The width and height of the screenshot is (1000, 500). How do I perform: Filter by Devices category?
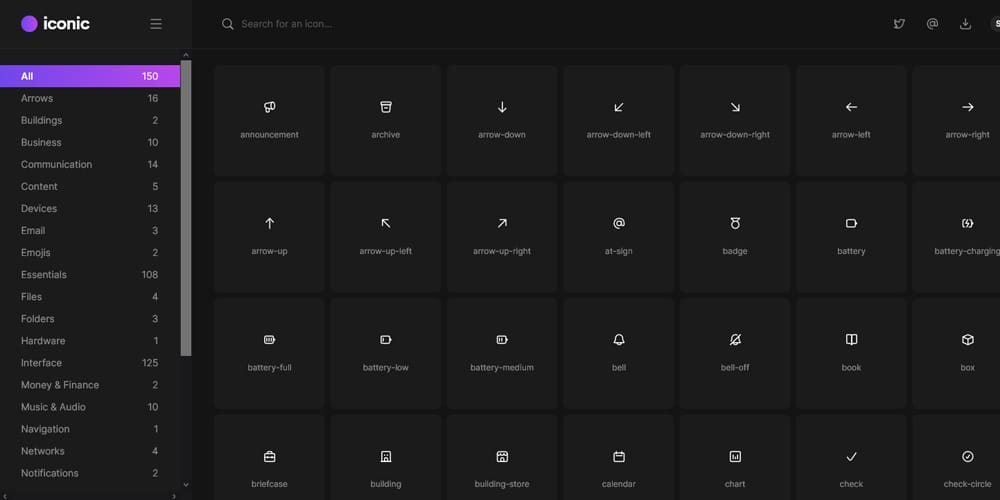(x=90, y=209)
